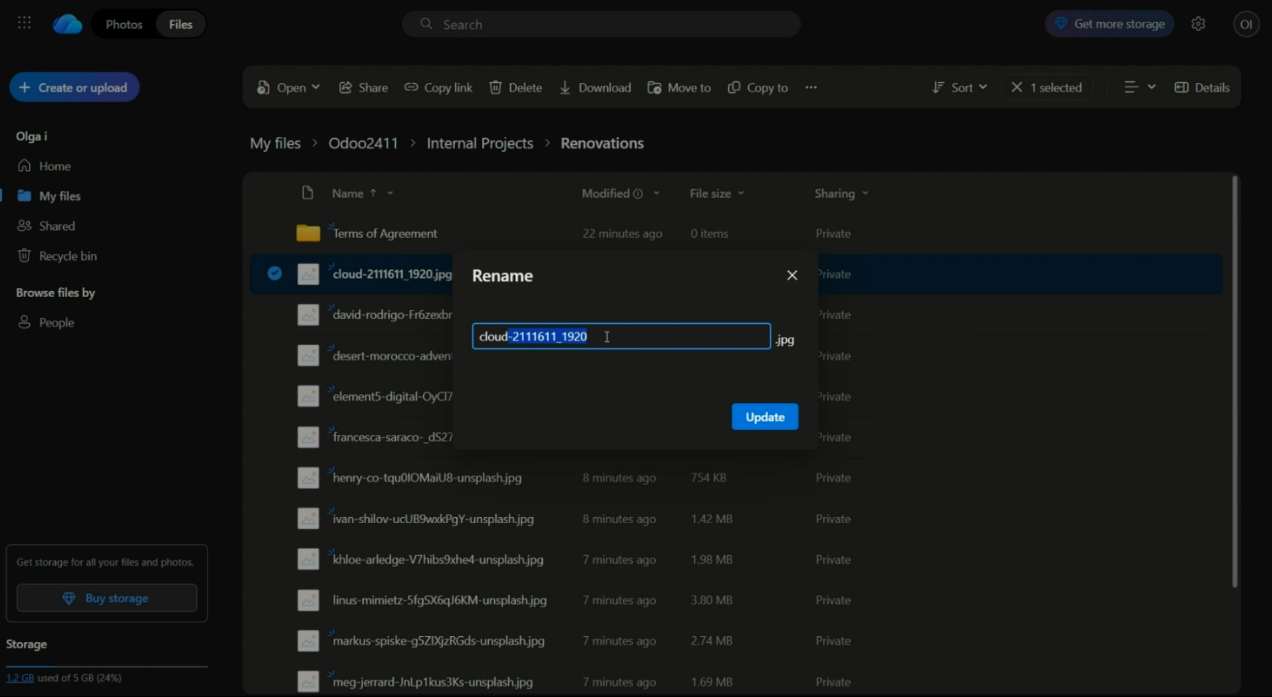Expand the Open dropdown arrow

[x=316, y=88]
